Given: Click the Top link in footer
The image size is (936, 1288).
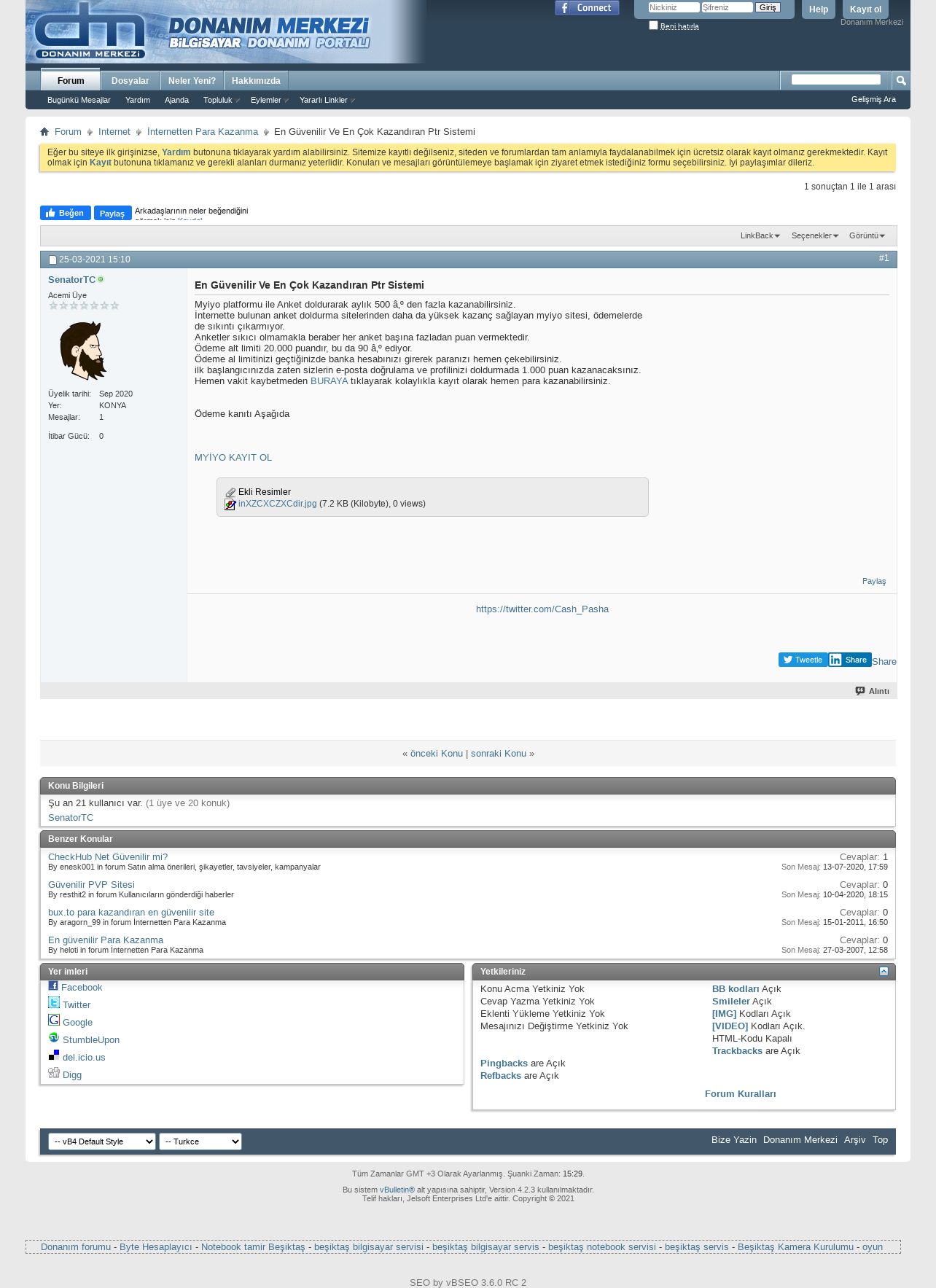Looking at the screenshot, I should (x=880, y=1140).
